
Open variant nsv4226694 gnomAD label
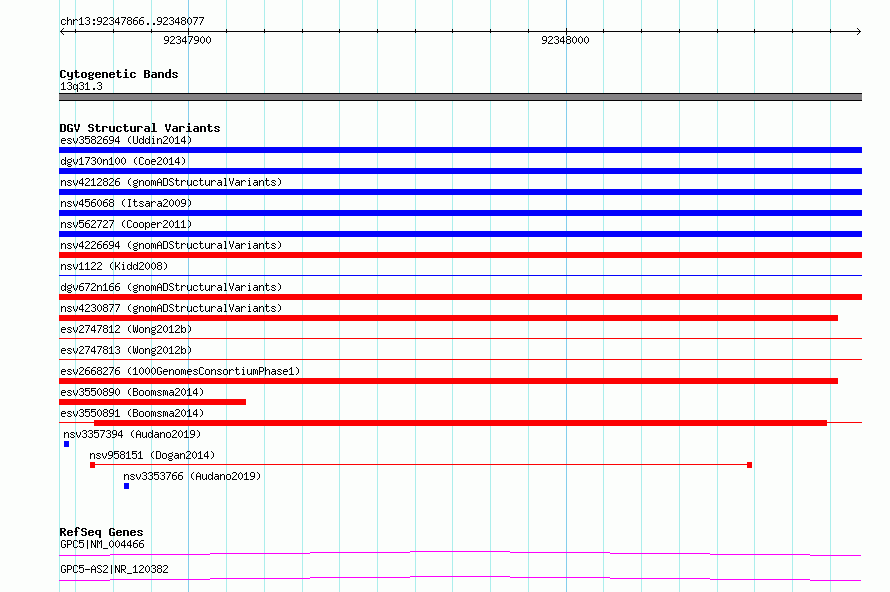(x=171, y=245)
